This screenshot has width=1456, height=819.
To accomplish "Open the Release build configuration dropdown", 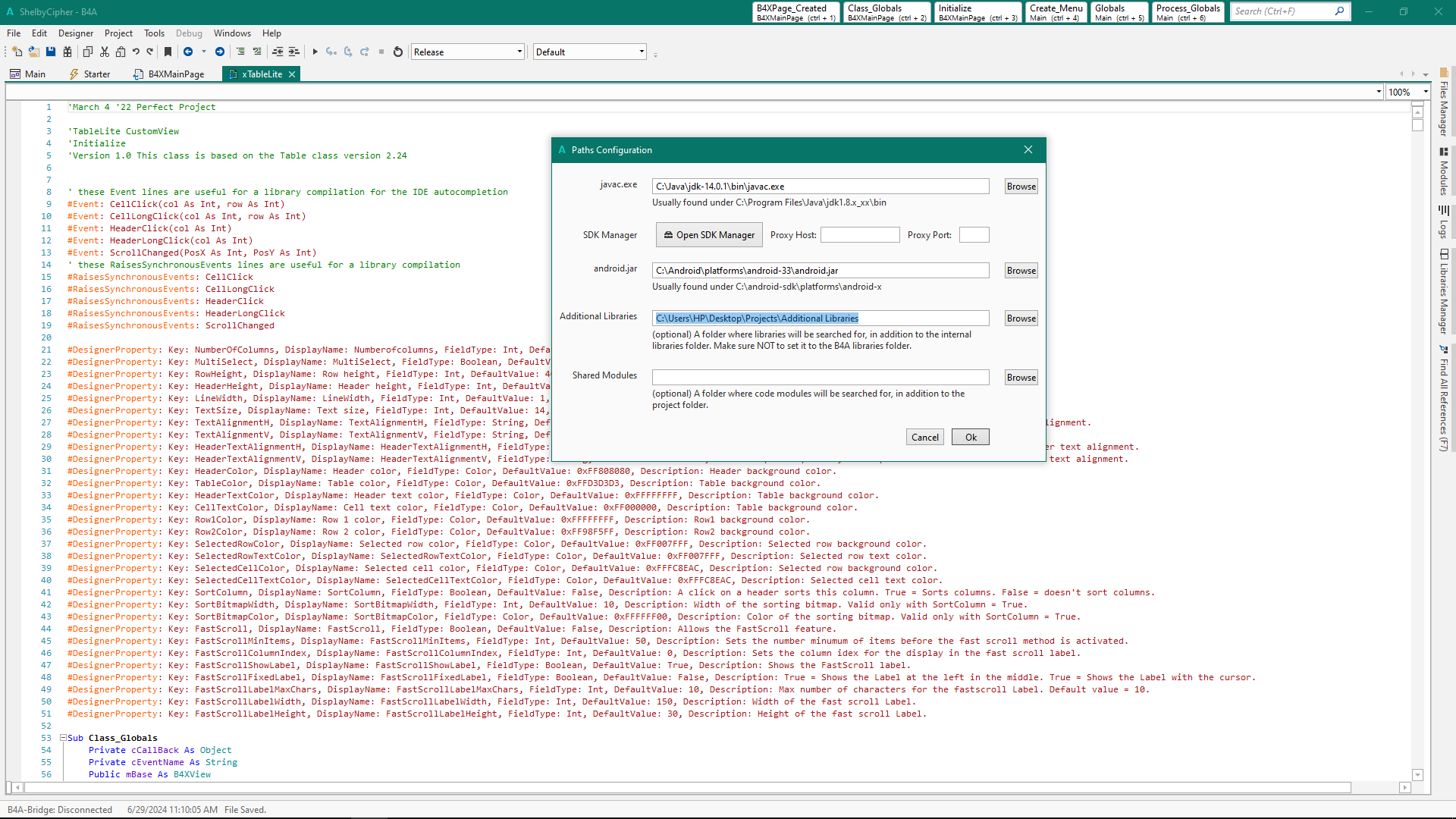I will [x=519, y=52].
